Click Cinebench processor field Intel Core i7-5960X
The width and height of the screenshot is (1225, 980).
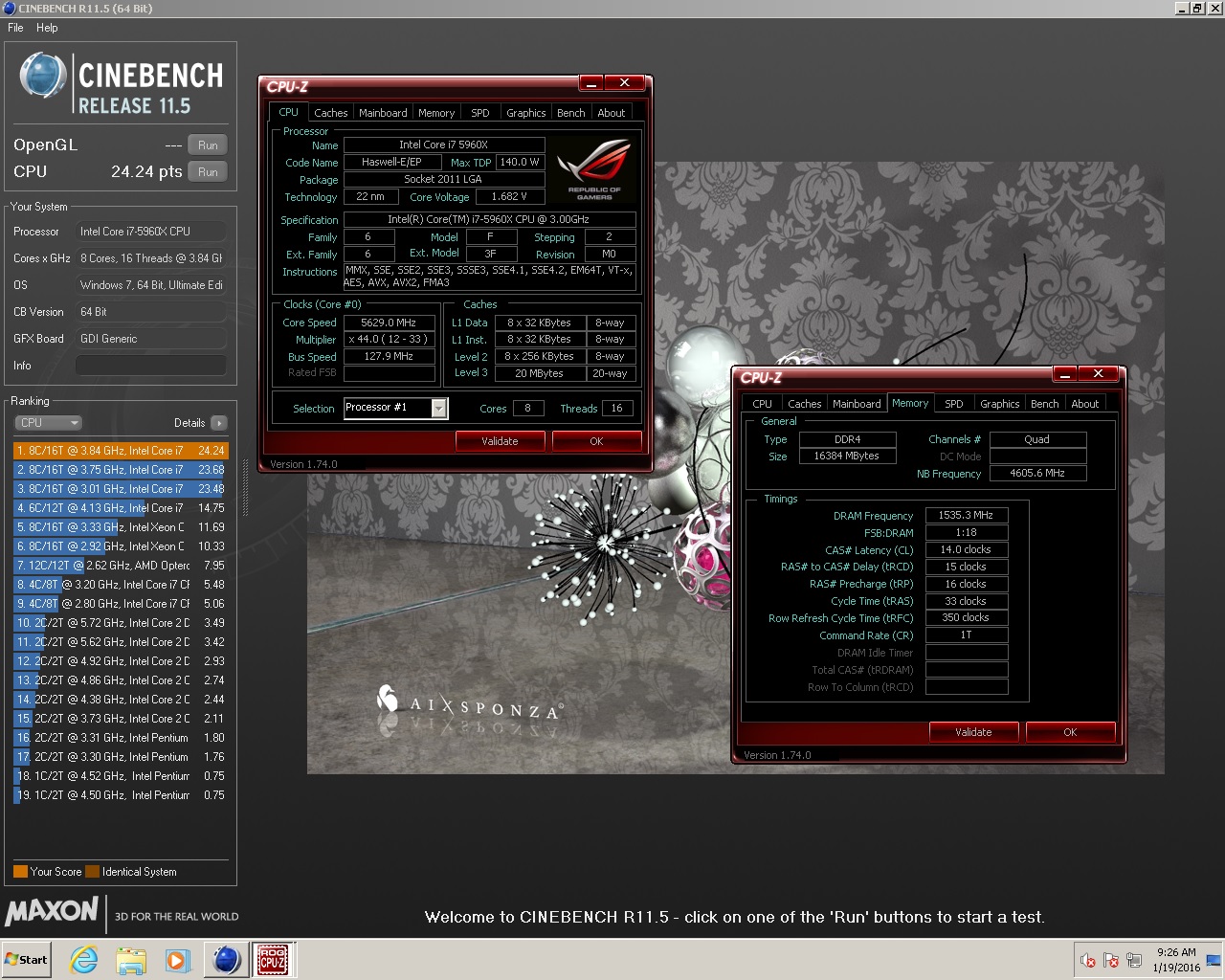click(151, 232)
